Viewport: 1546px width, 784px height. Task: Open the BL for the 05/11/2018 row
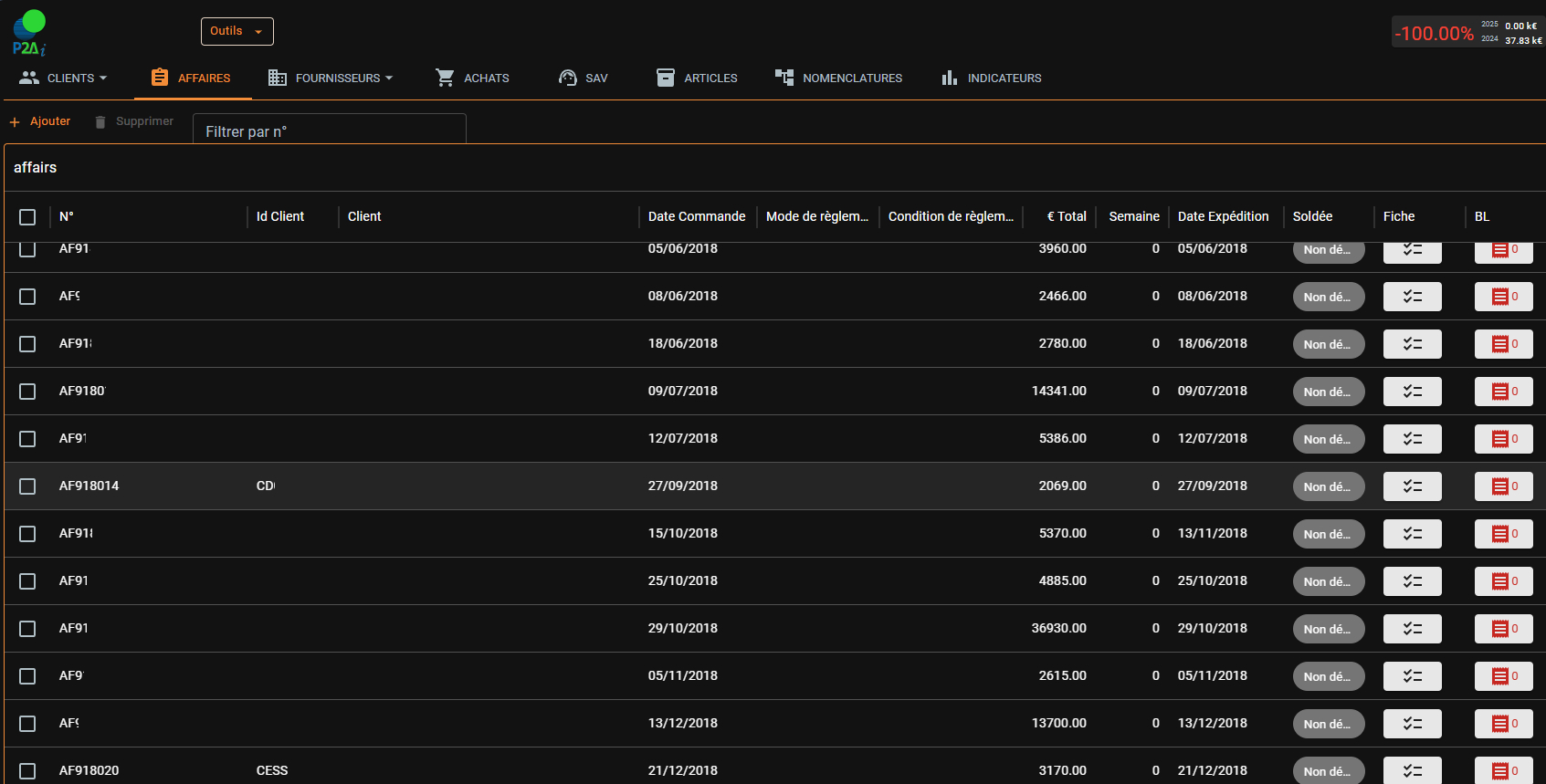click(x=1504, y=676)
